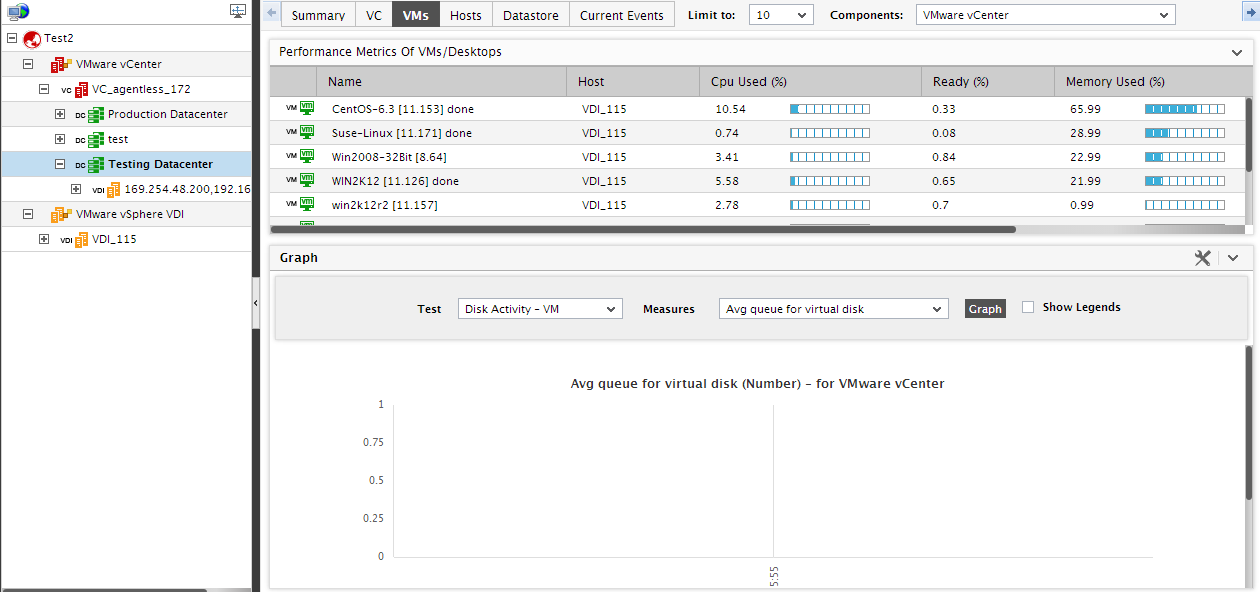Collapse the left tree panel with the splitter arrow
This screenshot has width=1260, height=592.
255,302
